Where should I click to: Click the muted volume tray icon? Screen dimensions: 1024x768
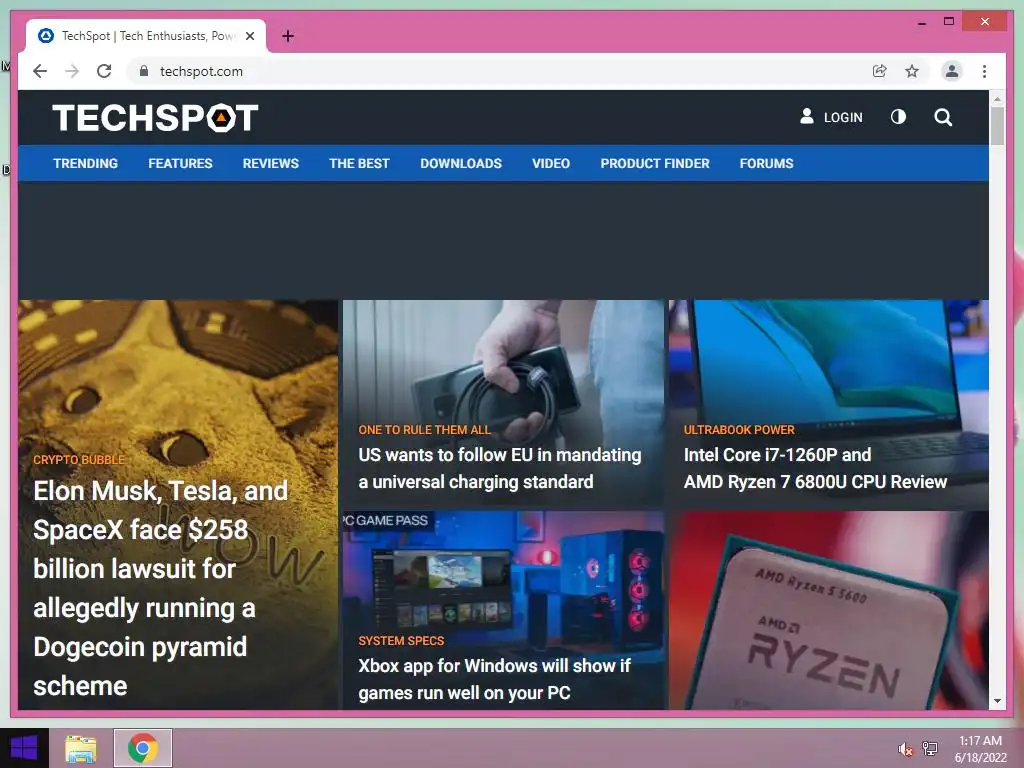[905, 748]
